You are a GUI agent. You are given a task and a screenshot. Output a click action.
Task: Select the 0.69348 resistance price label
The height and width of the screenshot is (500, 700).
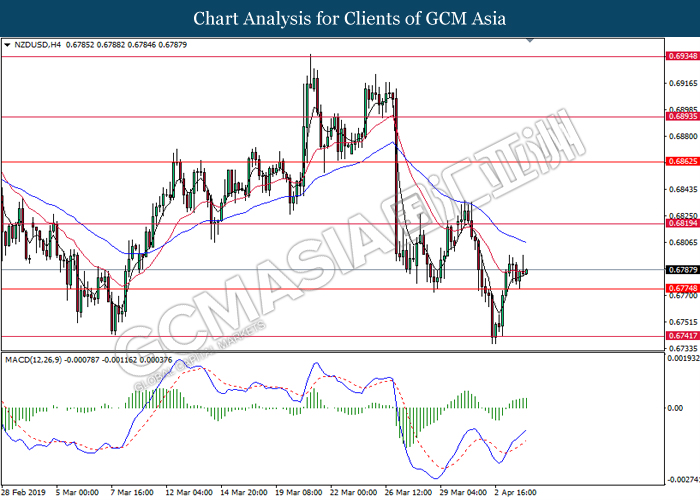click(683, 56)
